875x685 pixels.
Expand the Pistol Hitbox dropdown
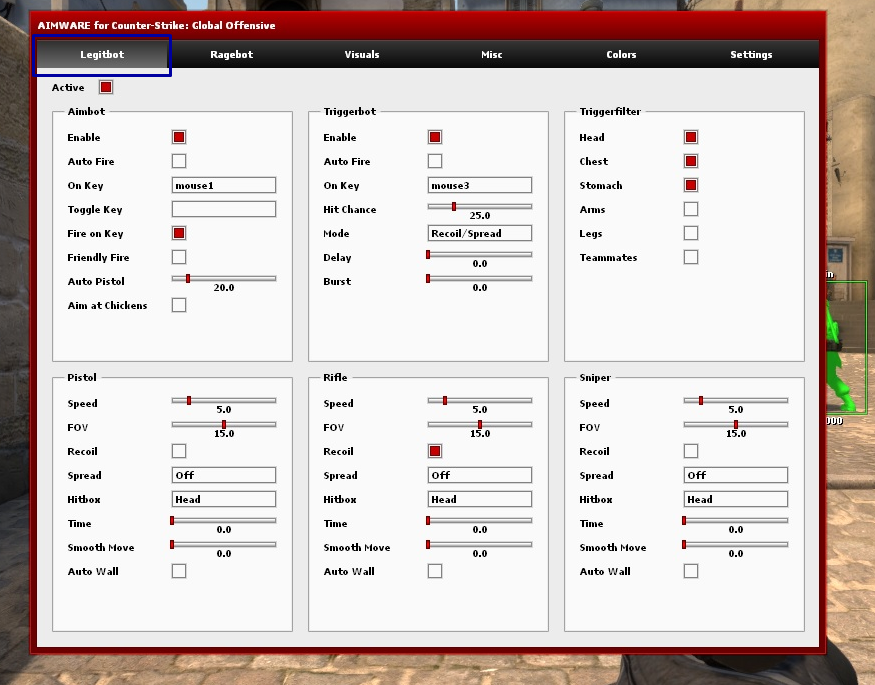224,499
